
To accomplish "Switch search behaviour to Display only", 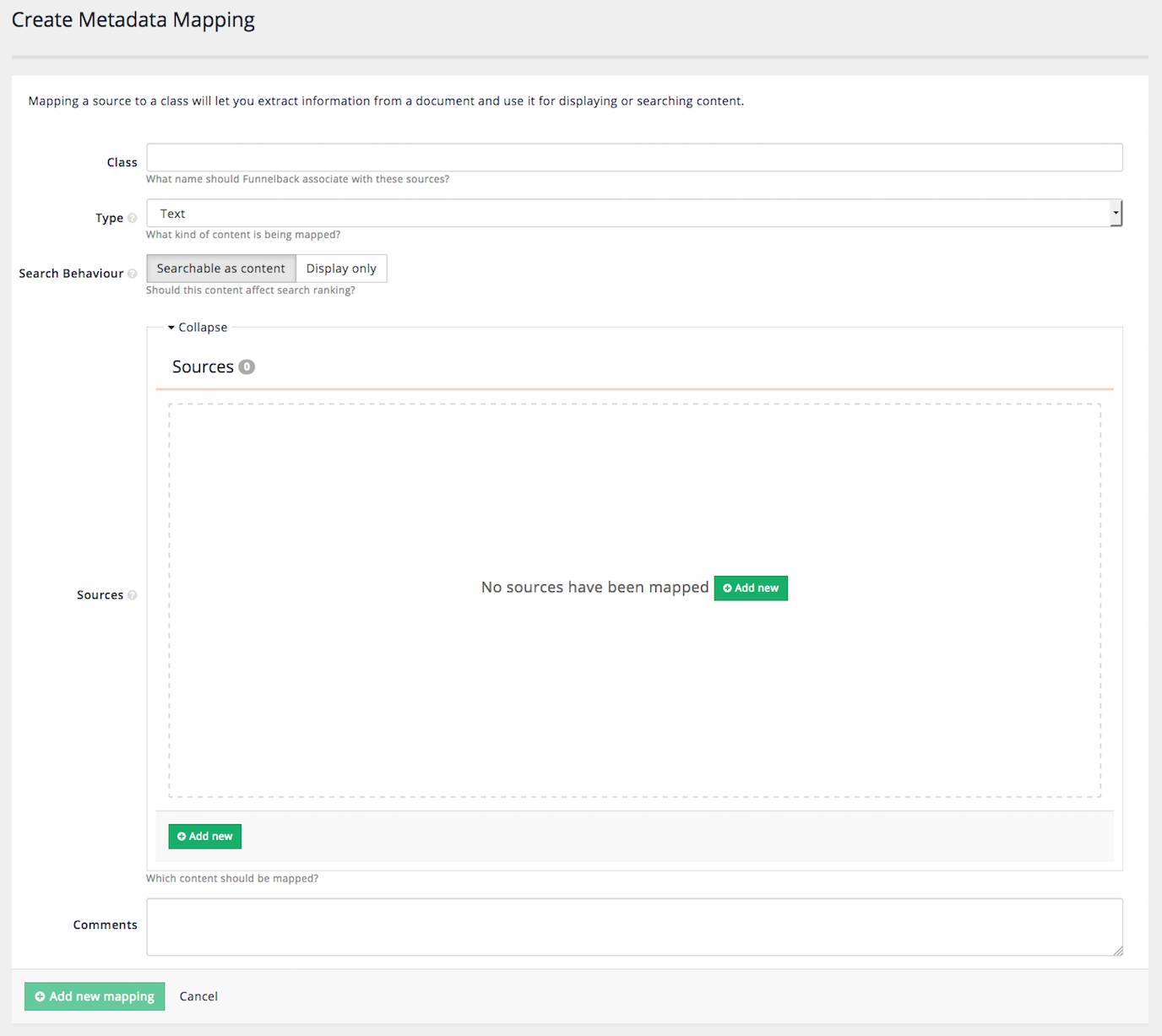I will [341, 268].
